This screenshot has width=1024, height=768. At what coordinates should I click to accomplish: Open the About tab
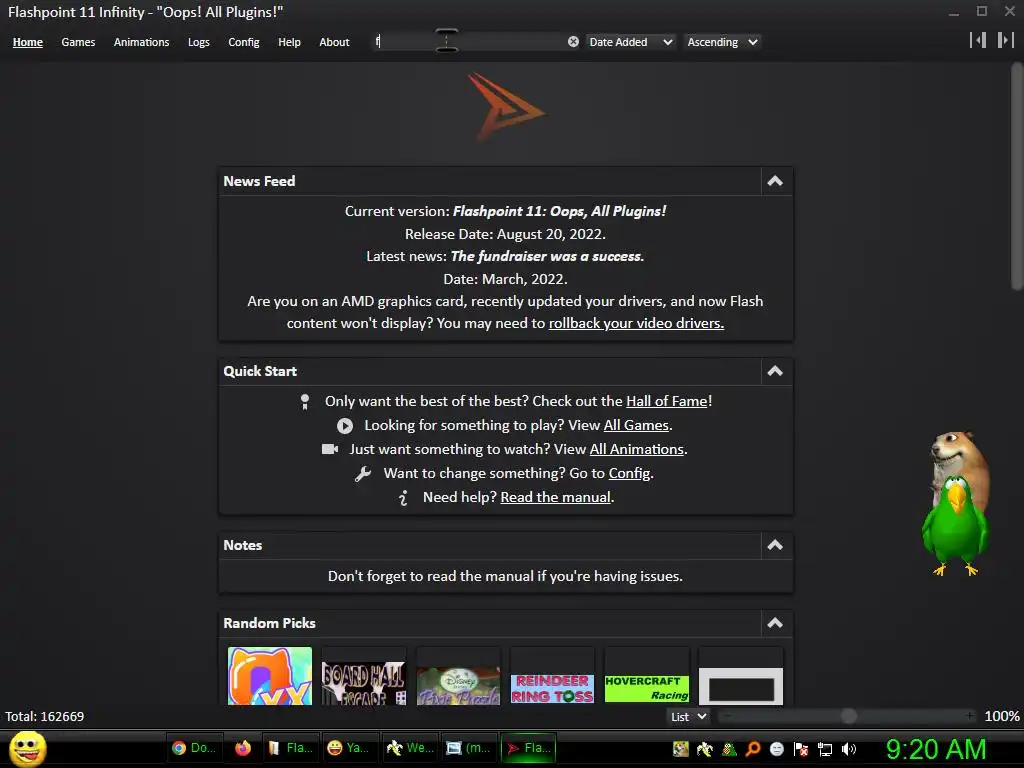click(x=334, y=42)
